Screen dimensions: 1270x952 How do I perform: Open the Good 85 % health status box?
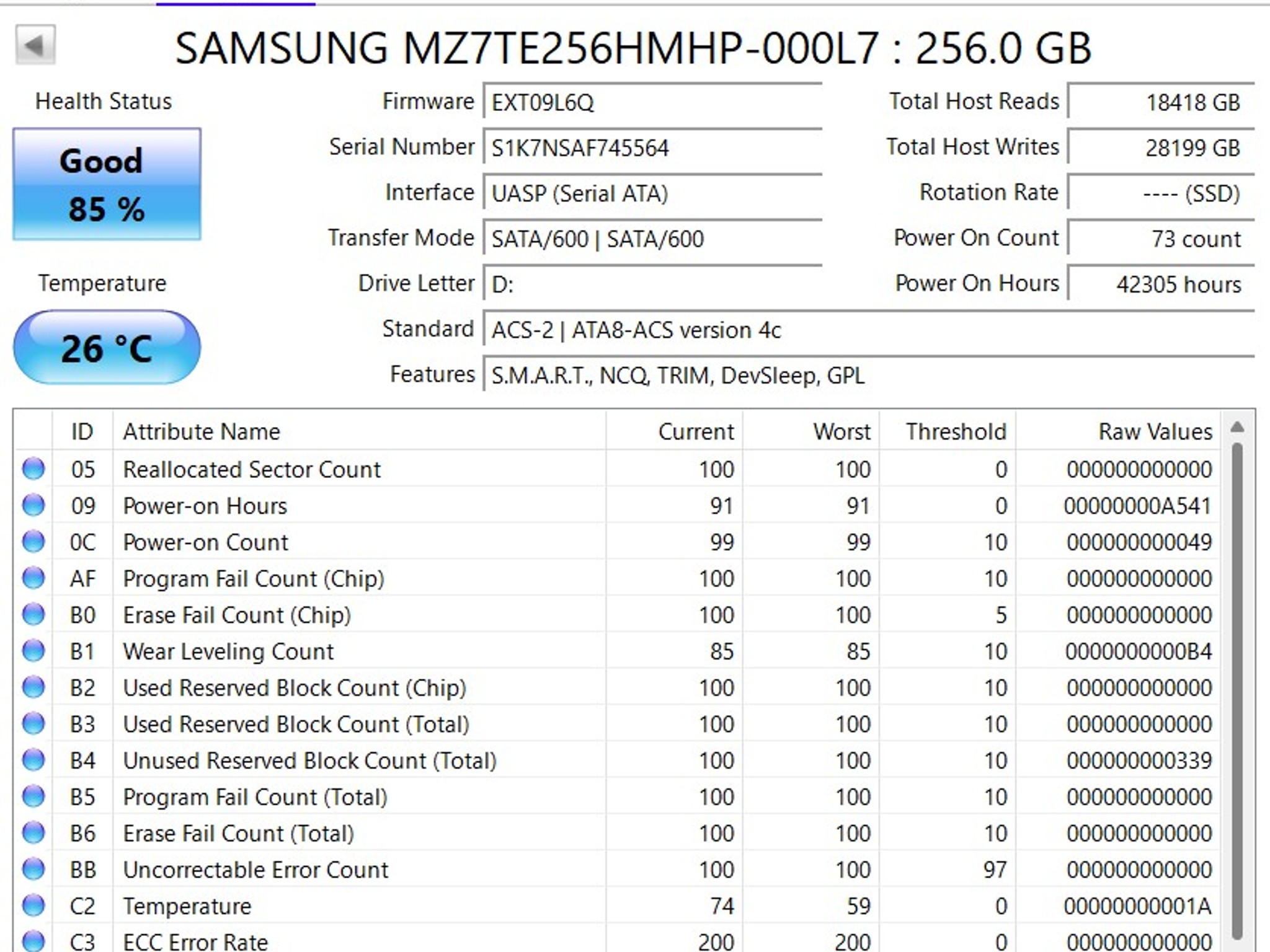click(x=107, y=184)
